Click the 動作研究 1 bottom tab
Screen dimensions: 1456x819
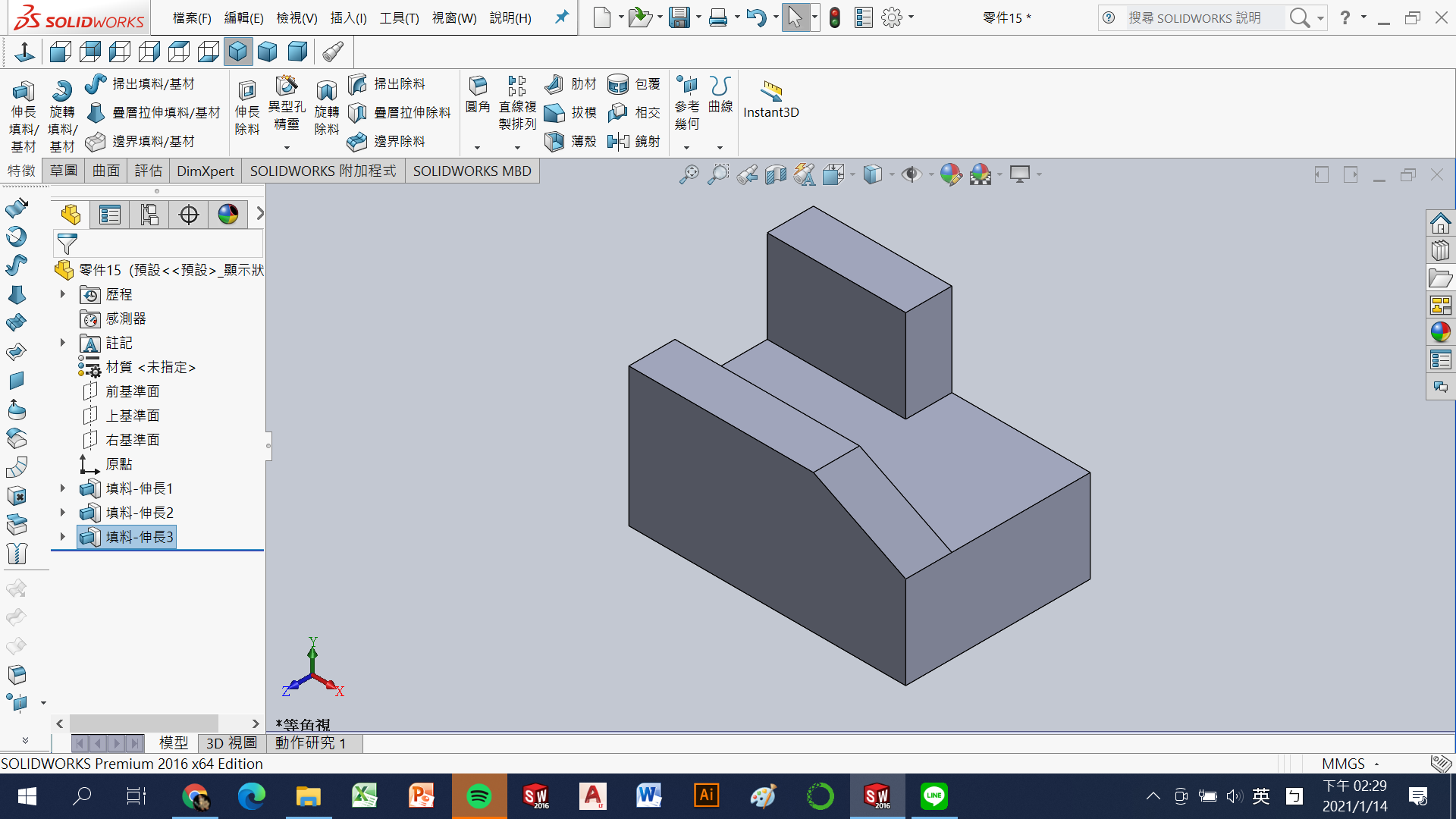click(311, 743)
